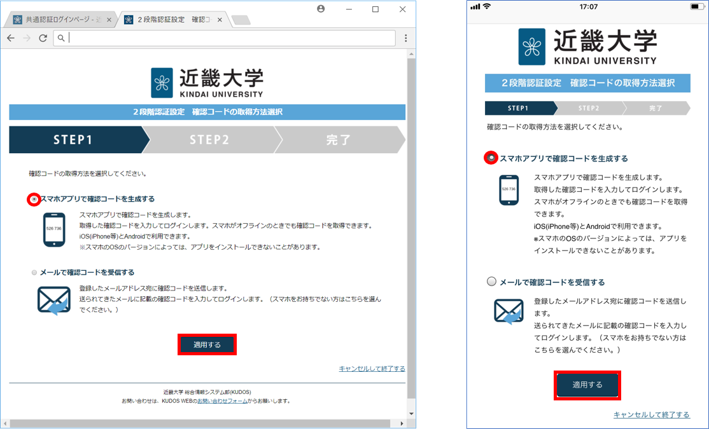Click the browser back arrow
This screenshot has width=709, height=429.
tap(11, 38)
